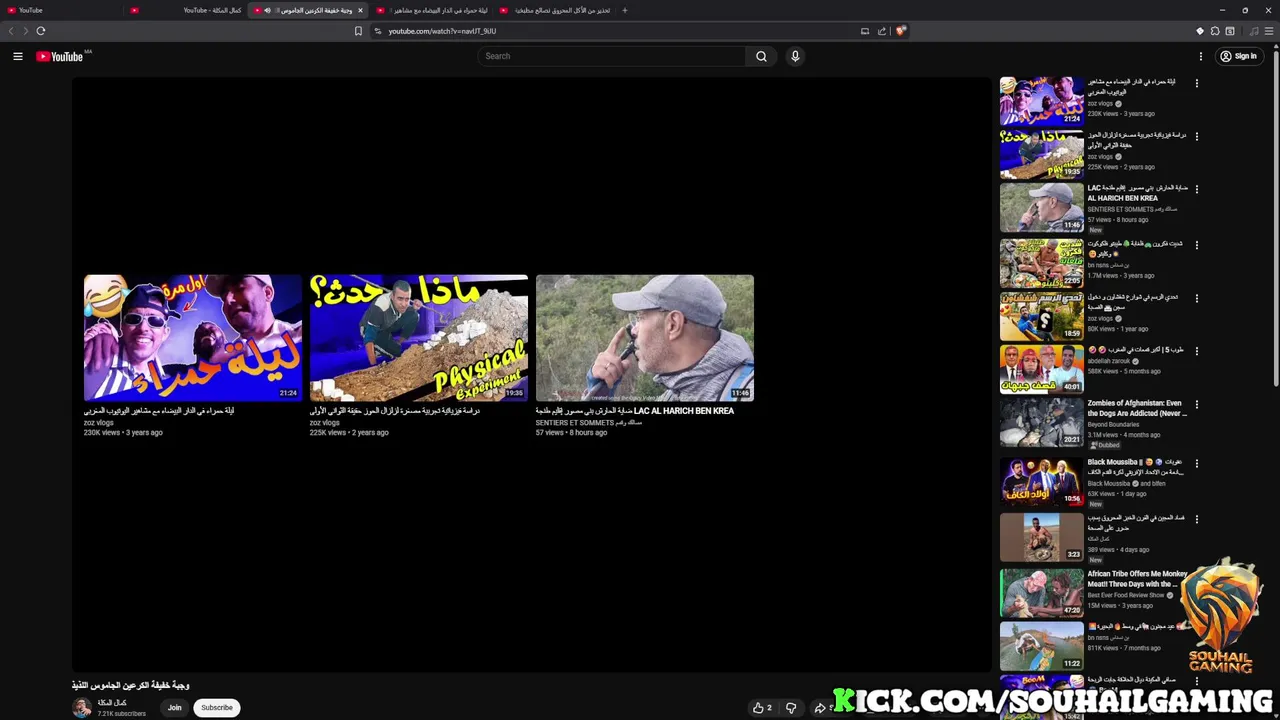This screenshot has height=720, width=1280.
Task: Click the Subscribe button
Action: 216,708
